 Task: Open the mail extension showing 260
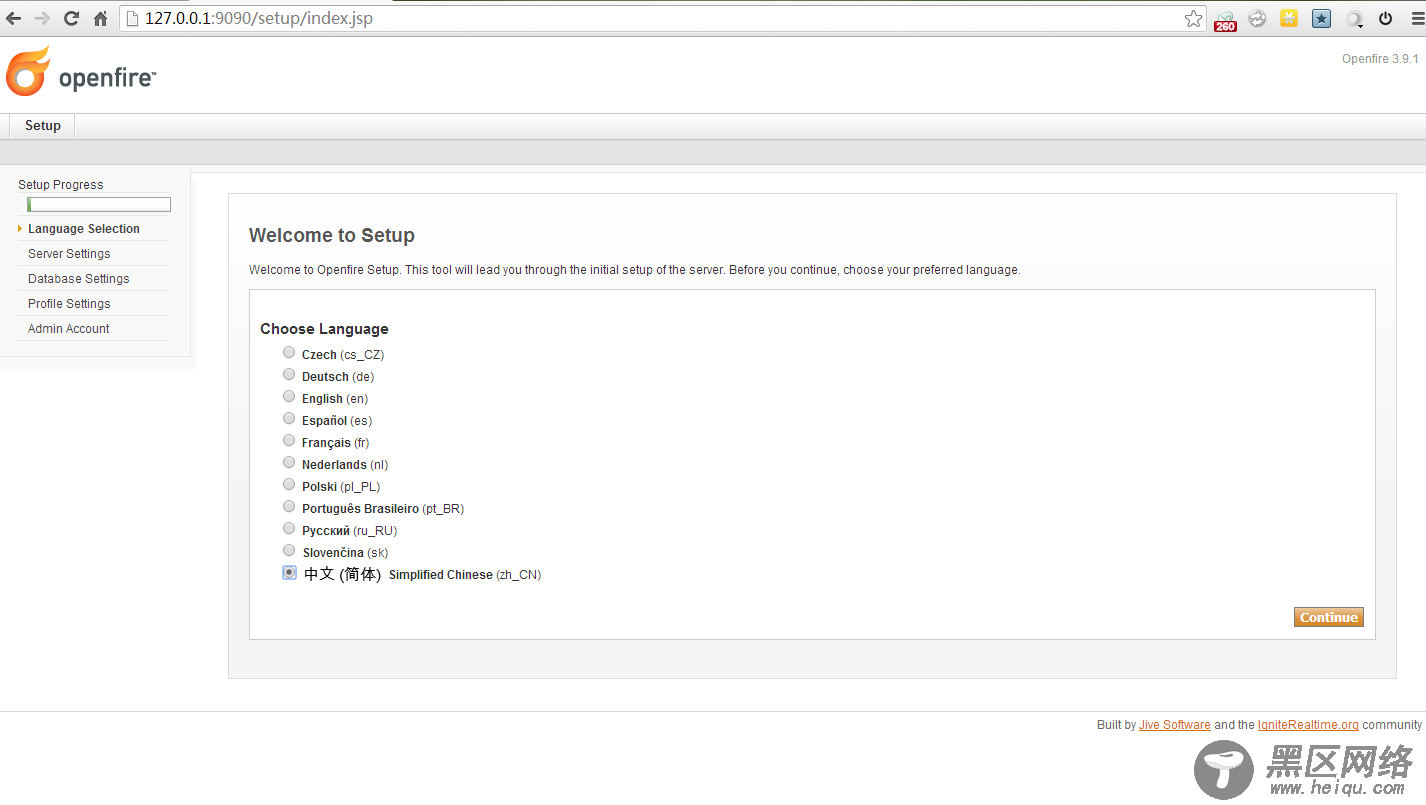1225,19
